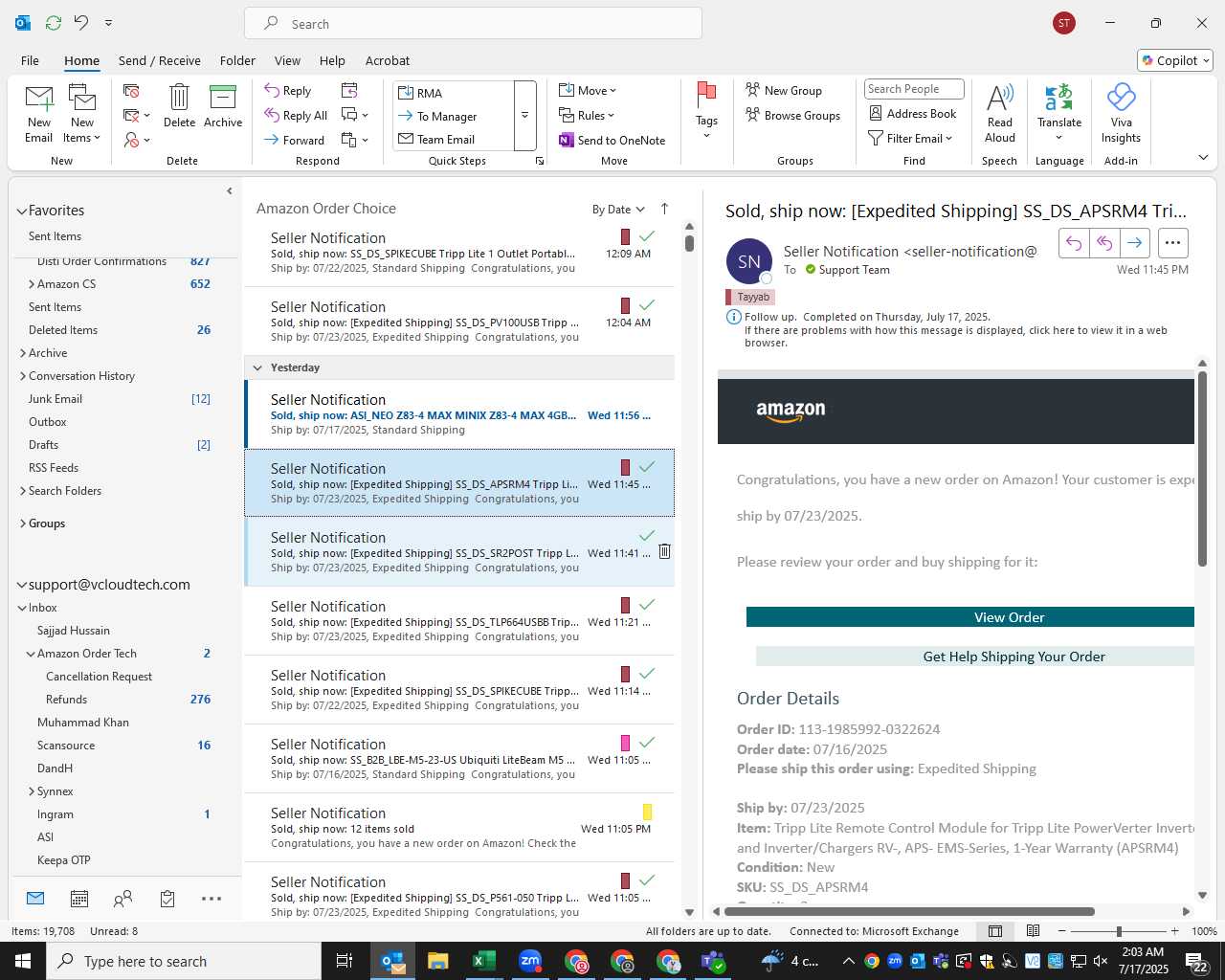Image resolution: width=1225 pixels, height=980 pixels.
Task: Open the Address Book
Action: [912, 113]
